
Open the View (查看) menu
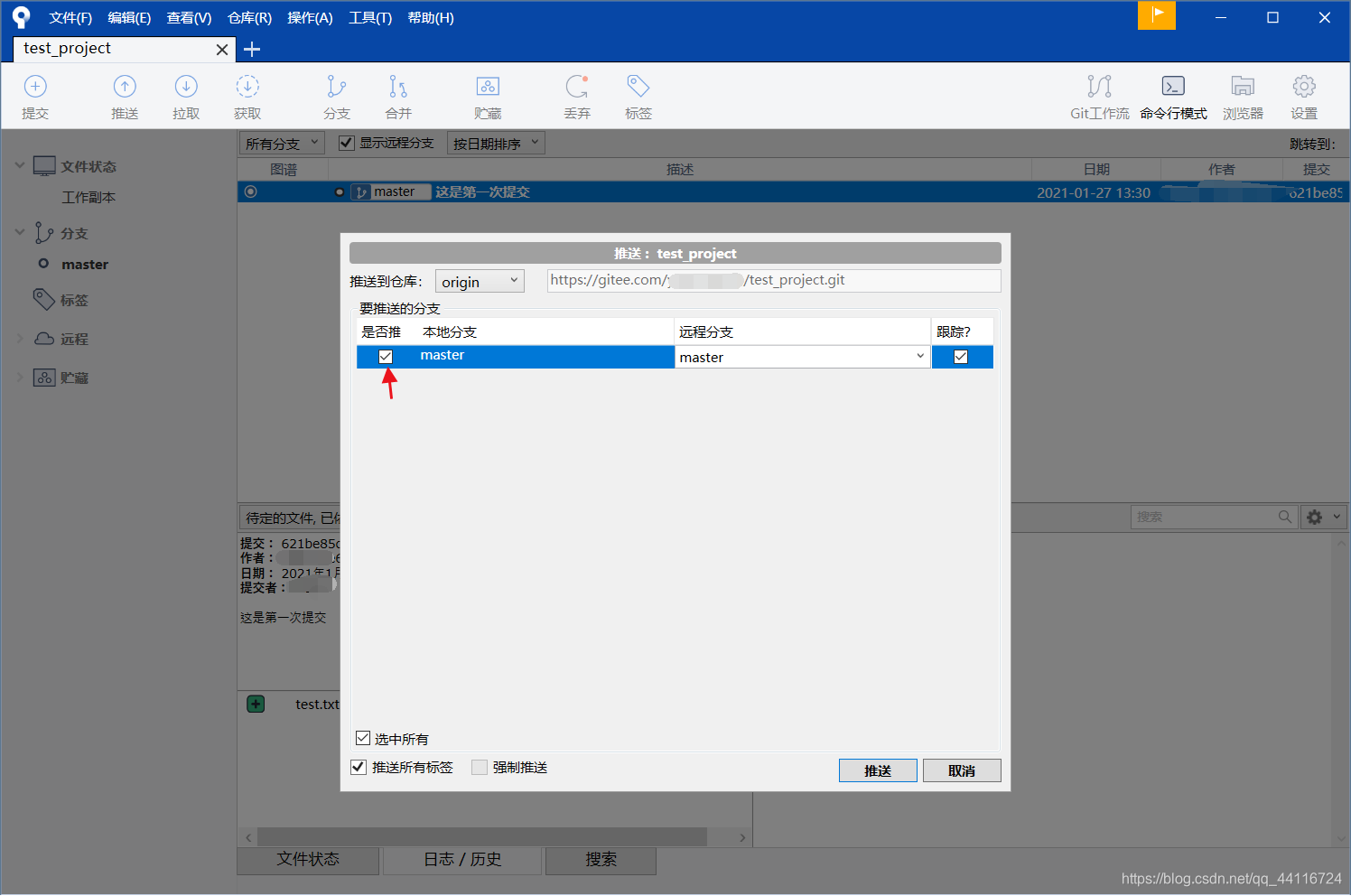click(x=189, y=18)
